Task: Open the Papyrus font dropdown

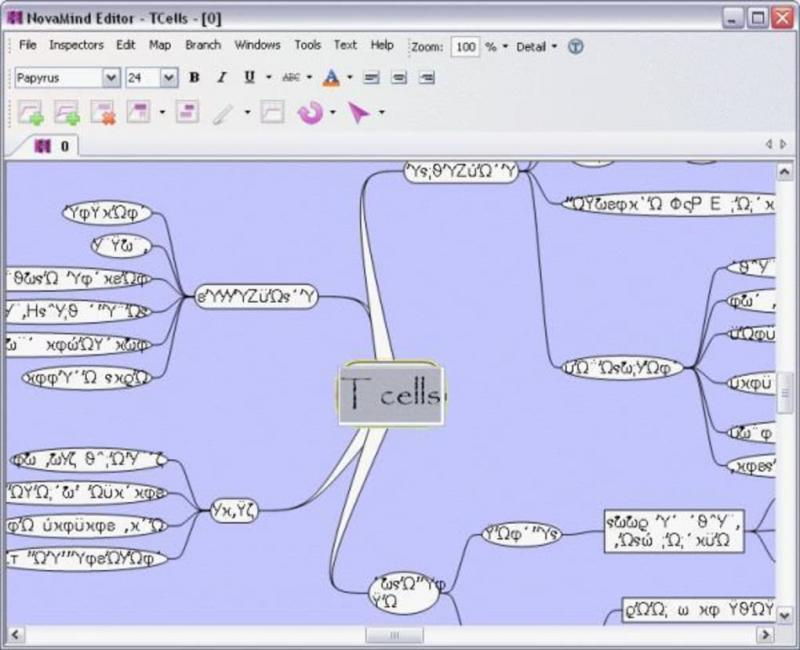Action: (x=111, y=78)
